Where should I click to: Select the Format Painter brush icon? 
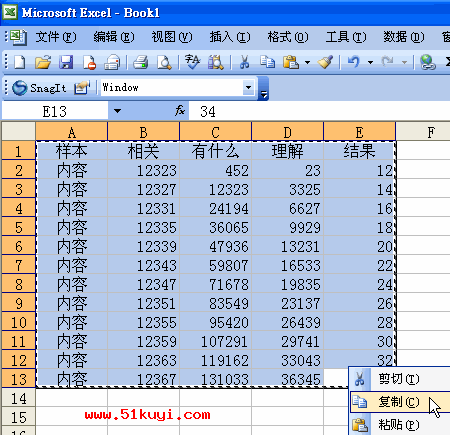pos(325,62)
